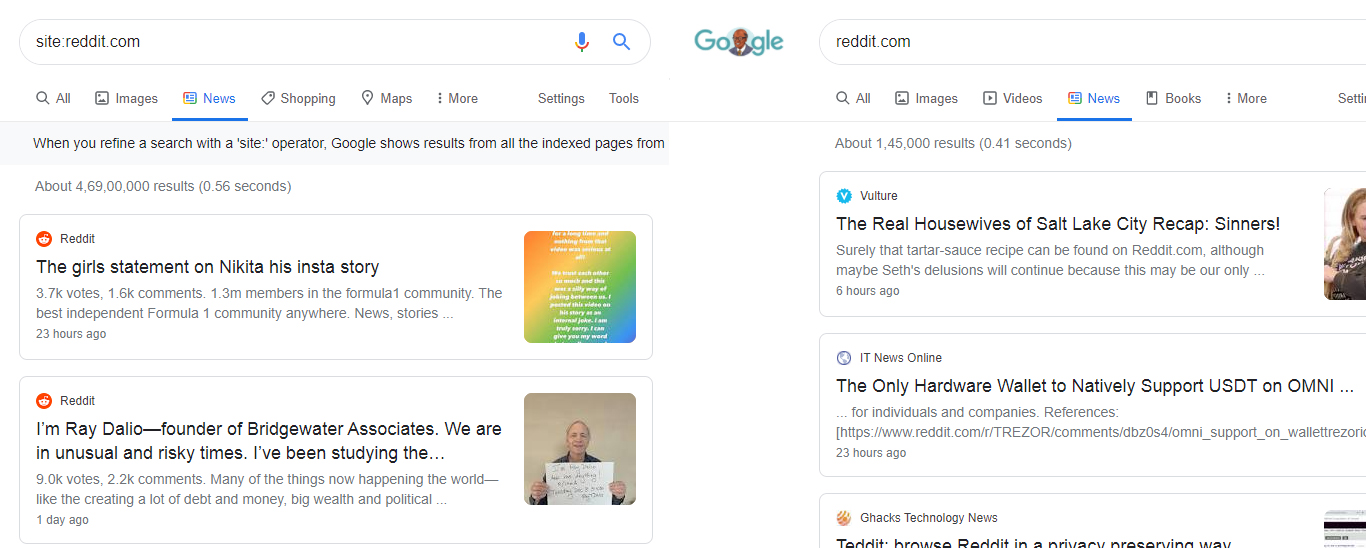Click the voice search microphone icon

point(582,41)
